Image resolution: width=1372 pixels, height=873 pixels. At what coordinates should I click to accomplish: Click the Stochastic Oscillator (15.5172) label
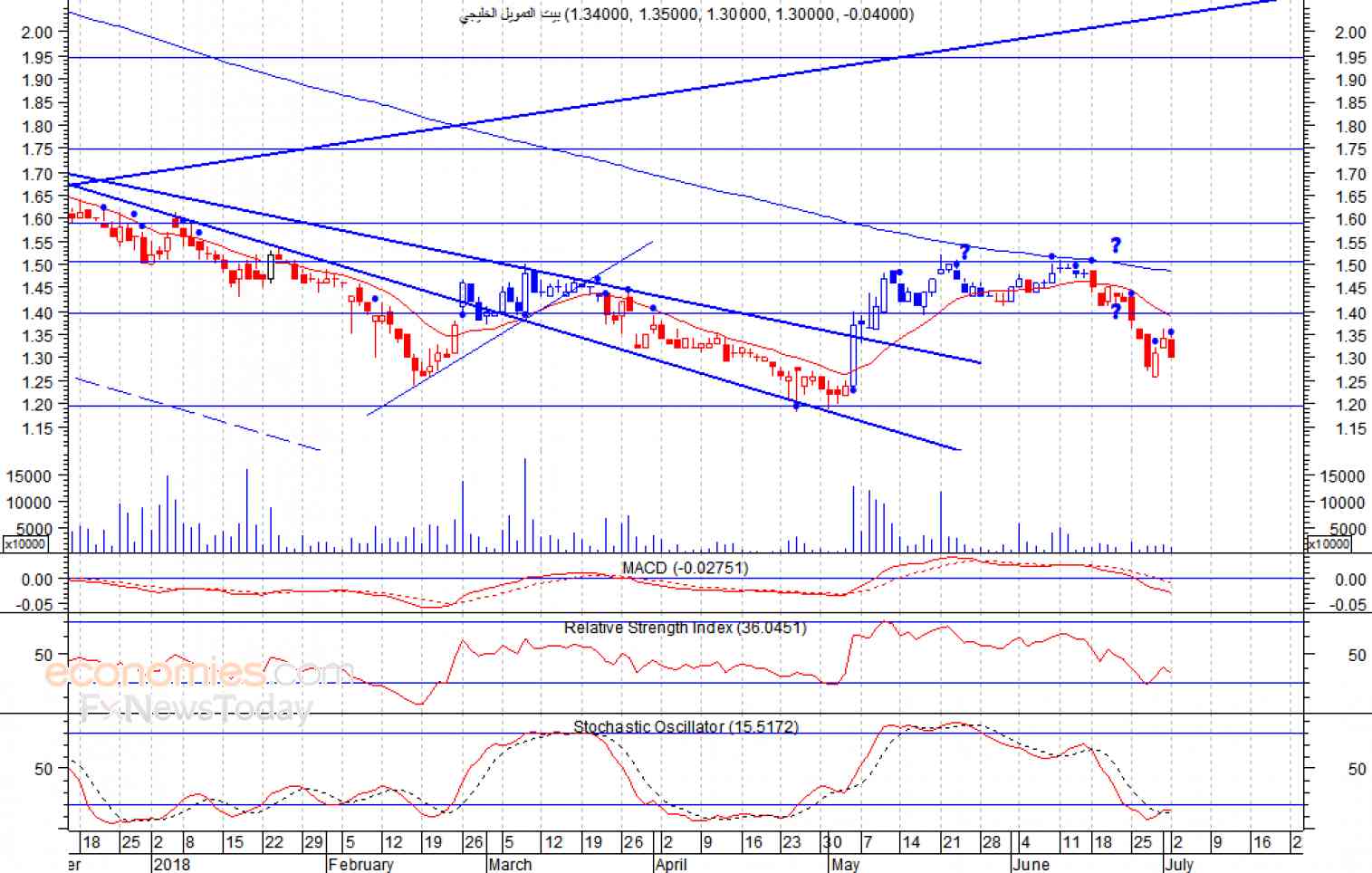[686, 726]
